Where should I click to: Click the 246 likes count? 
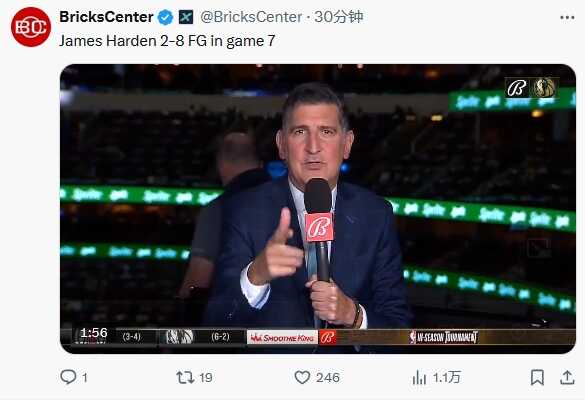pos(328,378)
